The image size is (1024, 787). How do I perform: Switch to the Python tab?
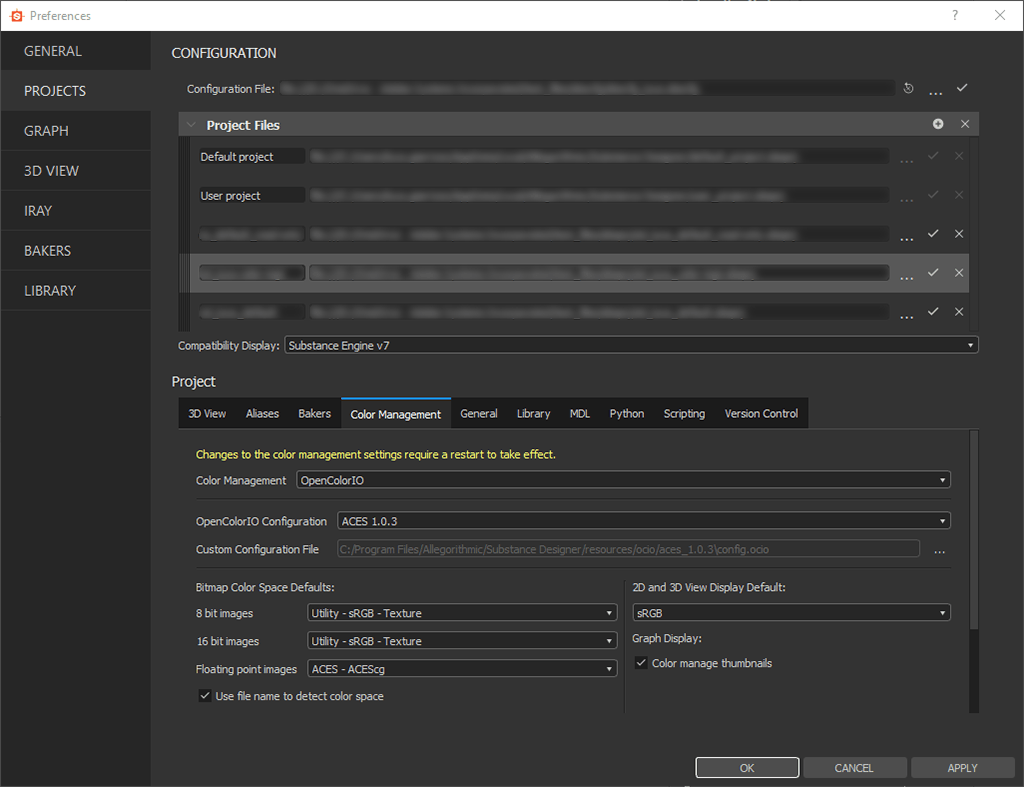626,413
